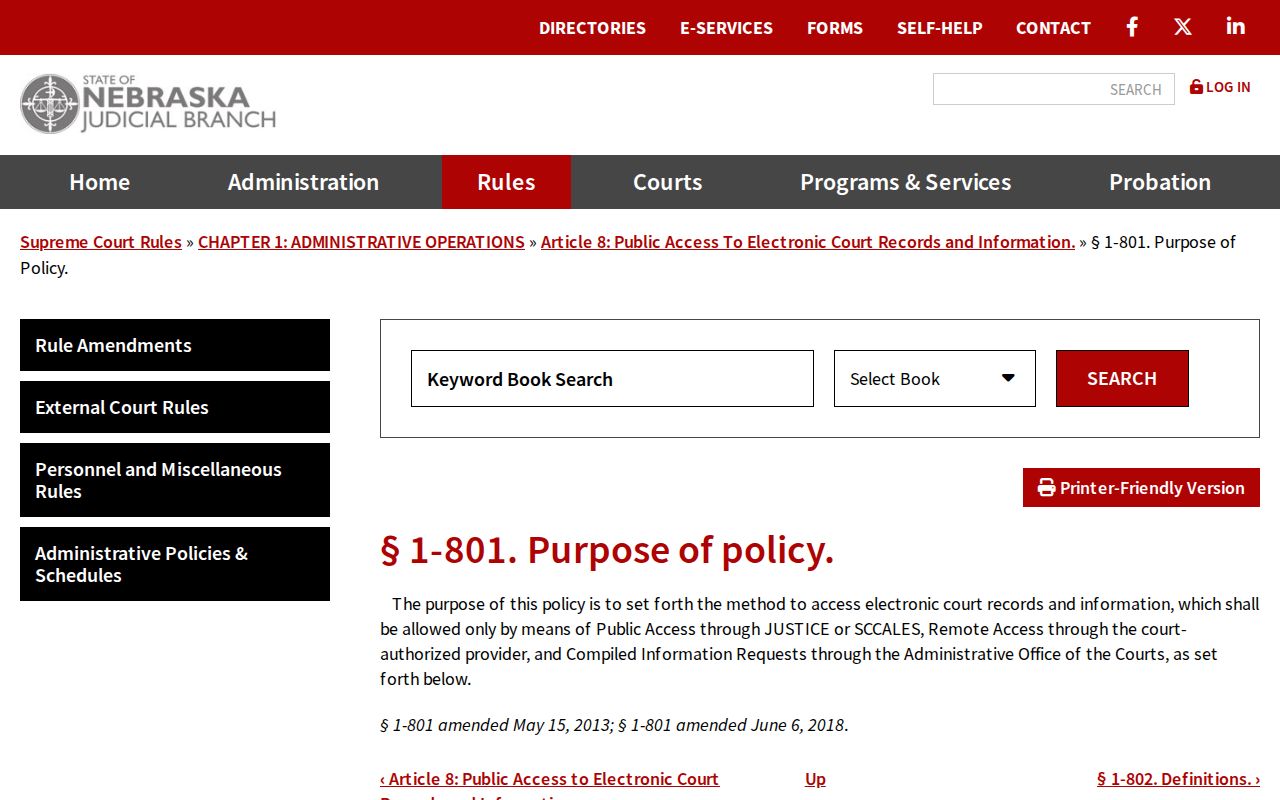
Task: Go to next § 1-802 Definitions
Action: tap(1178, 779)
